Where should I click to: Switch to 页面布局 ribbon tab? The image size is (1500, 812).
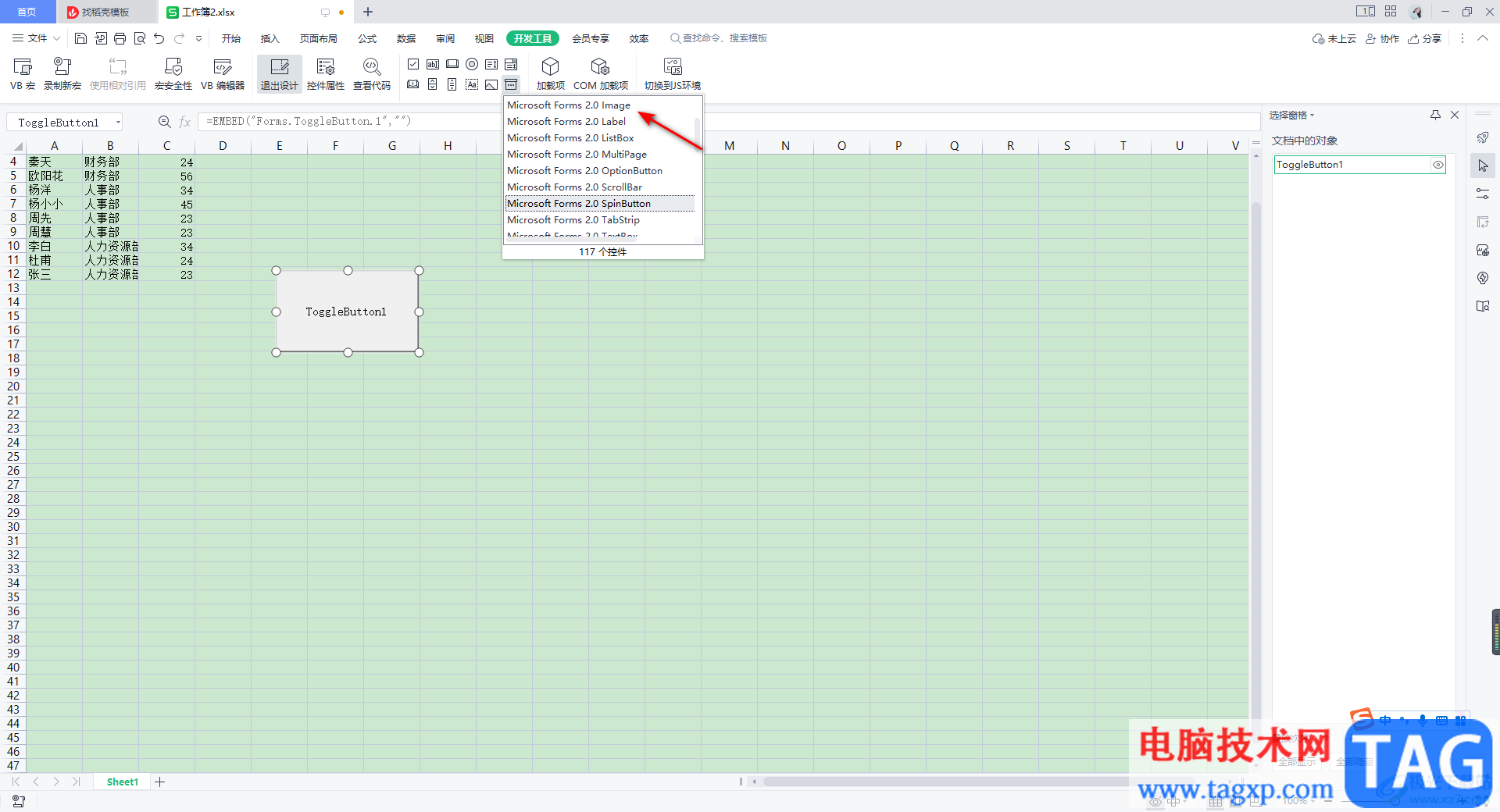click(x=319, y=38)
